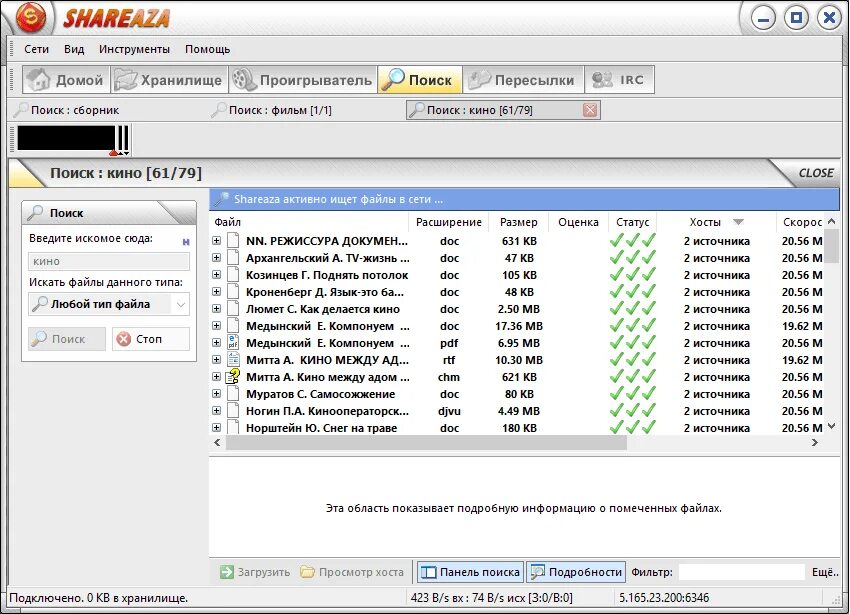The image size is (850, 614).
Task: Open the Инструменты menu
Action: 134,49
